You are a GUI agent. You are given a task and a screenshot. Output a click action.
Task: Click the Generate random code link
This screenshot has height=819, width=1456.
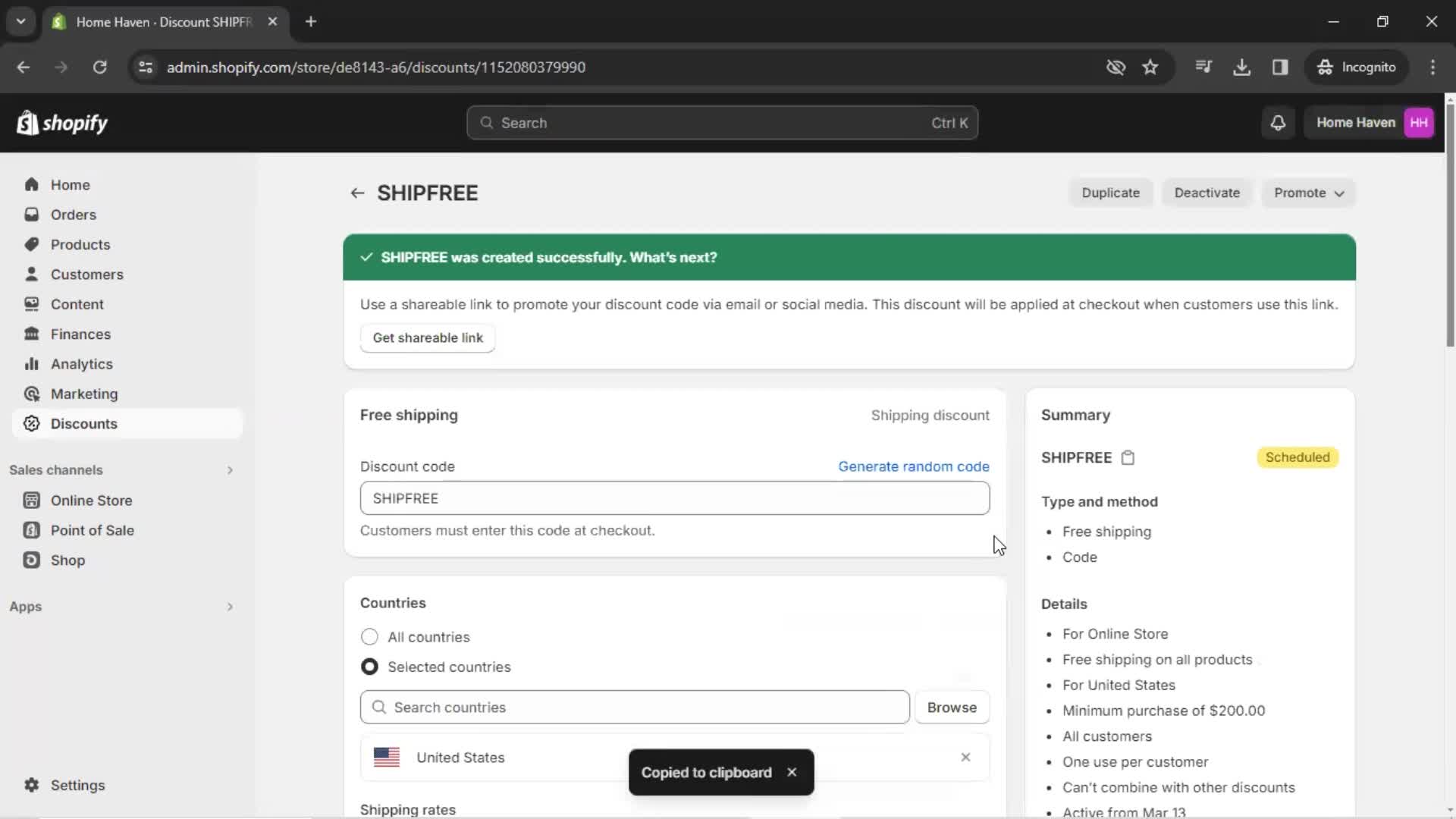pyautogui.click(x=914, y=466)
